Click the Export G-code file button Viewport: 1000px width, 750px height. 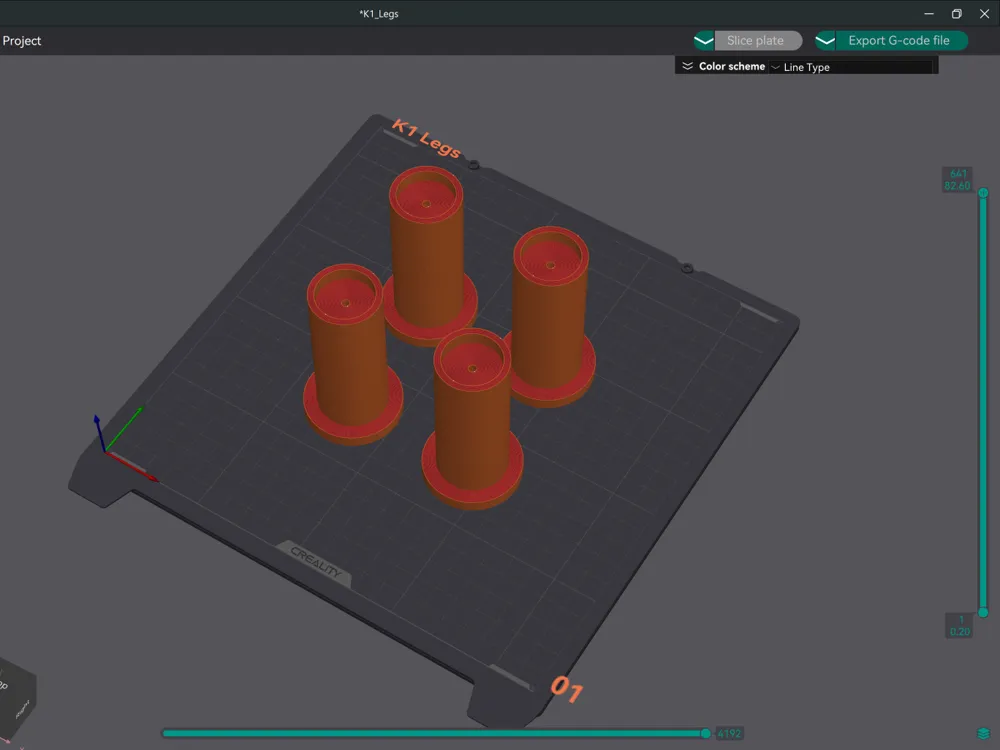[x=901, y=41]
